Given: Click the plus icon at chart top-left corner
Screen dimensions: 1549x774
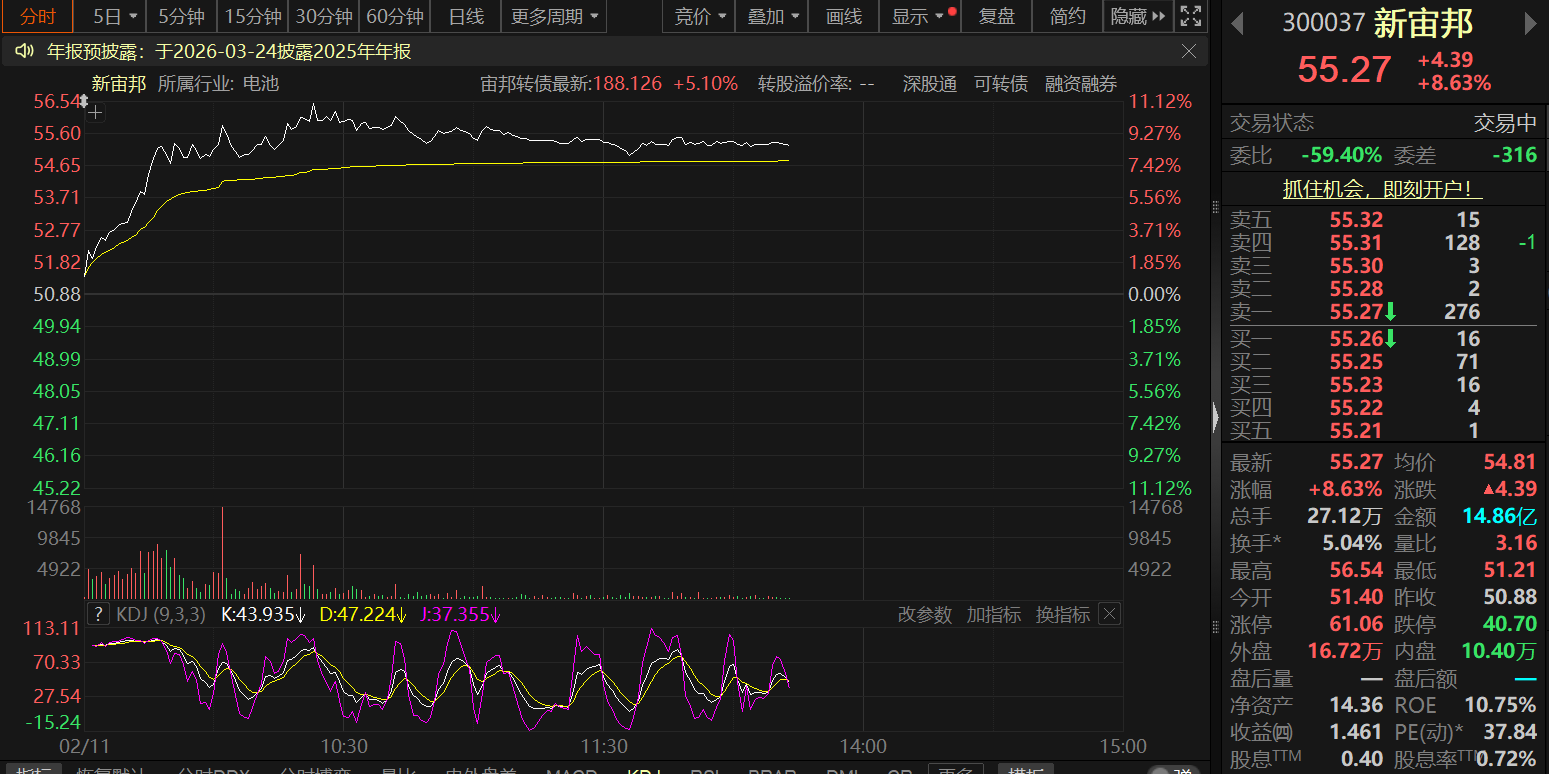Looking at the screenshot, I should (x=95, y=113).
